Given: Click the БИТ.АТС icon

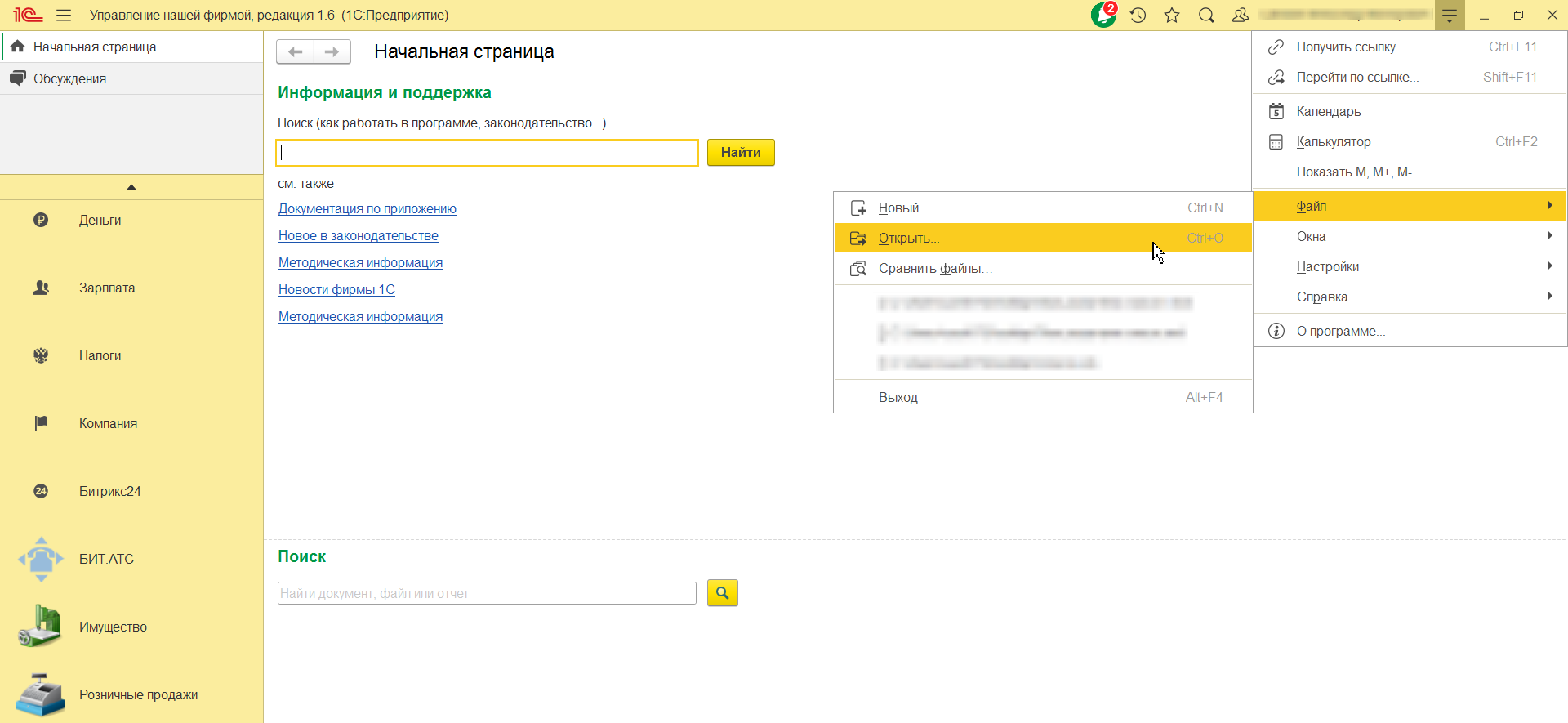Looking at the screenshot, I should (x=41, y=559).
